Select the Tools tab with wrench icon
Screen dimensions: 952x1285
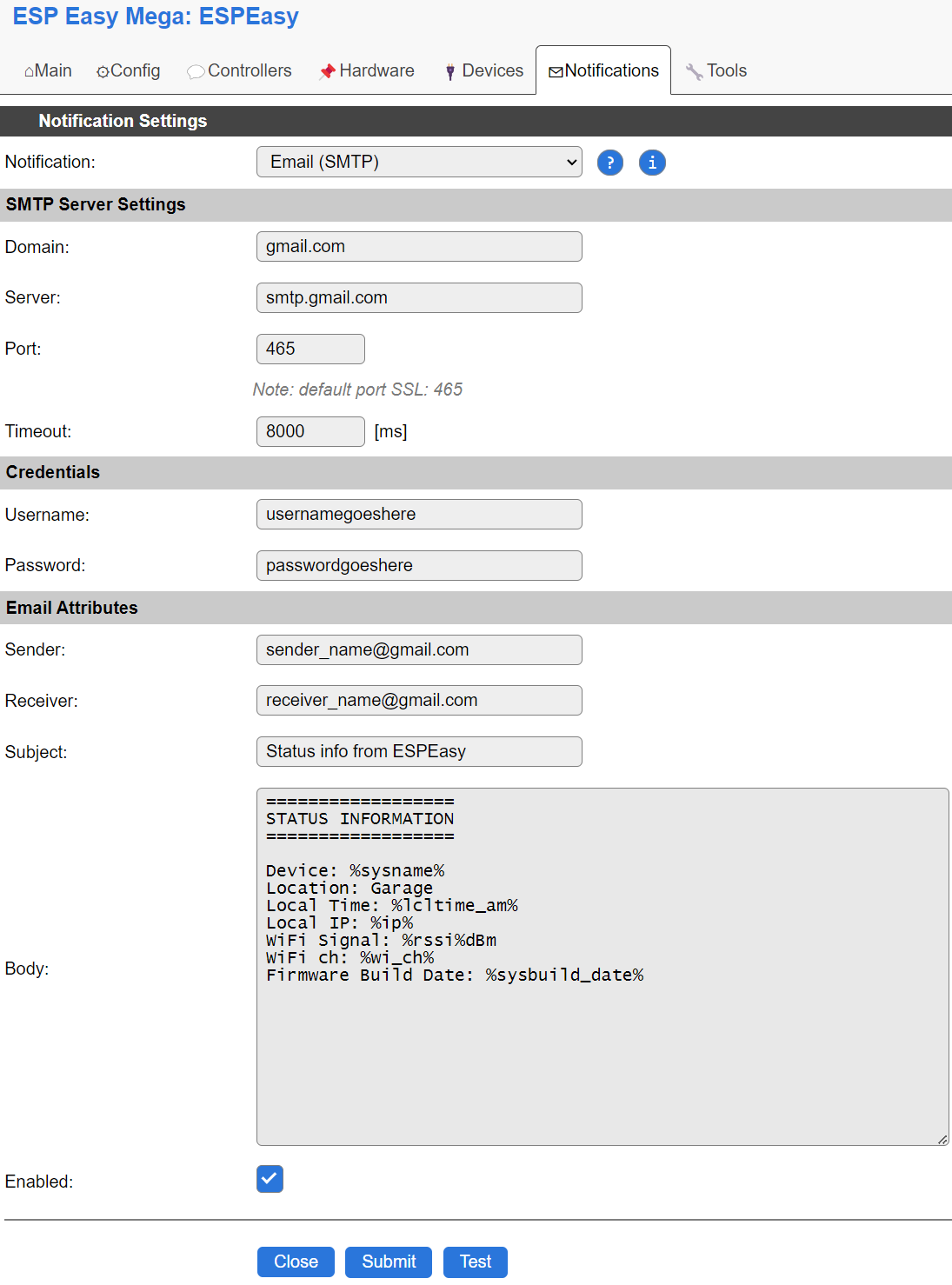tap(716, 70)
